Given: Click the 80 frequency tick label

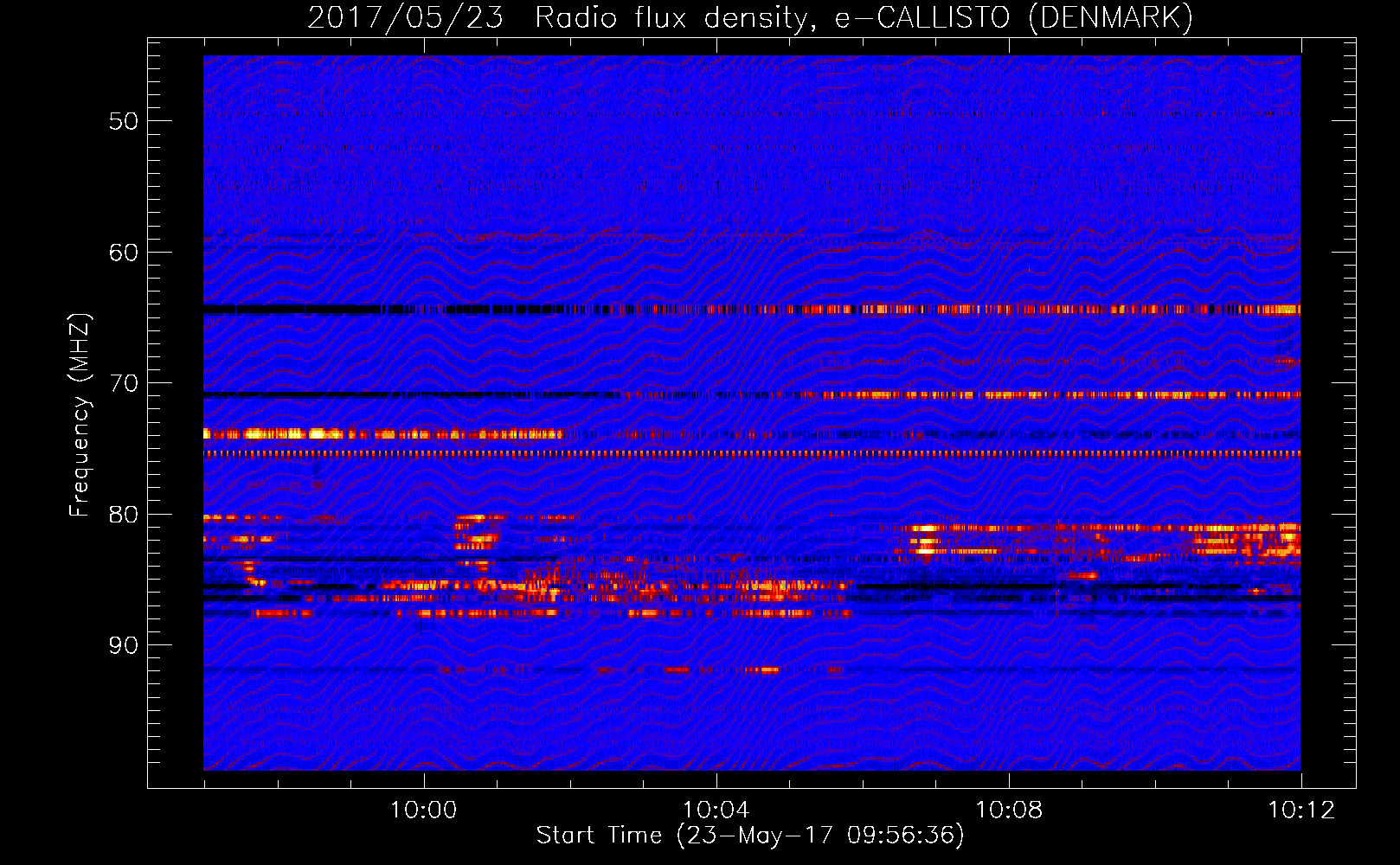Looking at the screenshot, I should [x=123, y=515].
